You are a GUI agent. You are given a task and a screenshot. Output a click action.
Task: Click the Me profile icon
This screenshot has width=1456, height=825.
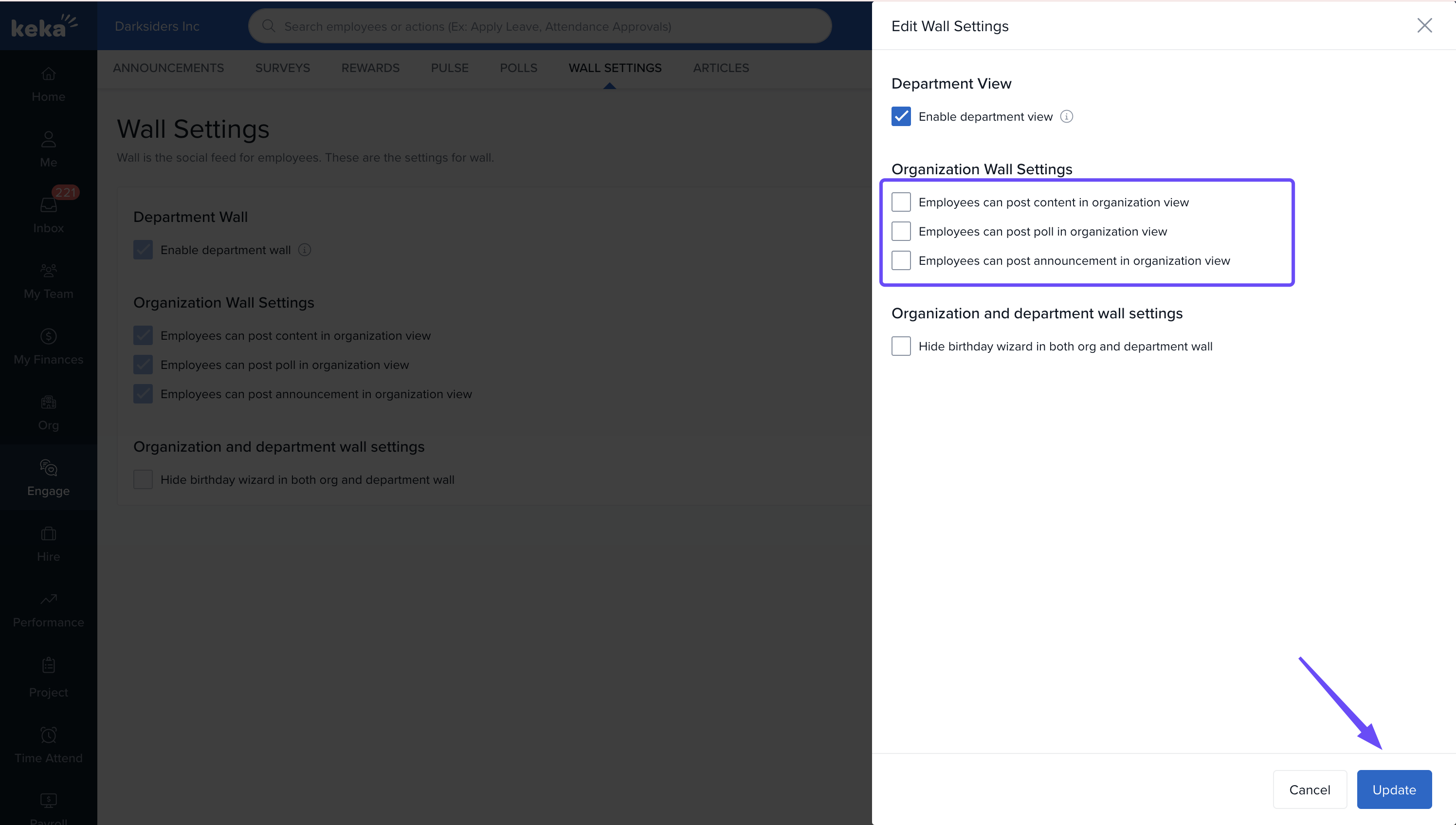pyautogui.click(x=48, y=139)
